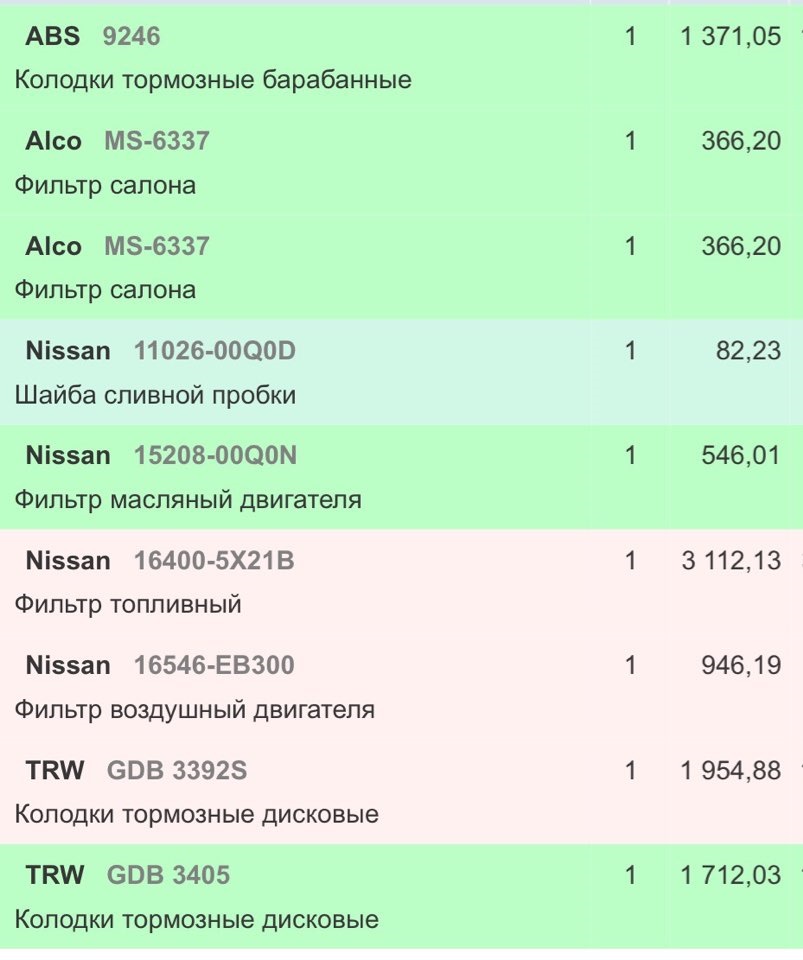The height and width of the screenshot is (960, 803).
Task: Select the Шайба сливной пробки row
Action: pos(402,372)
